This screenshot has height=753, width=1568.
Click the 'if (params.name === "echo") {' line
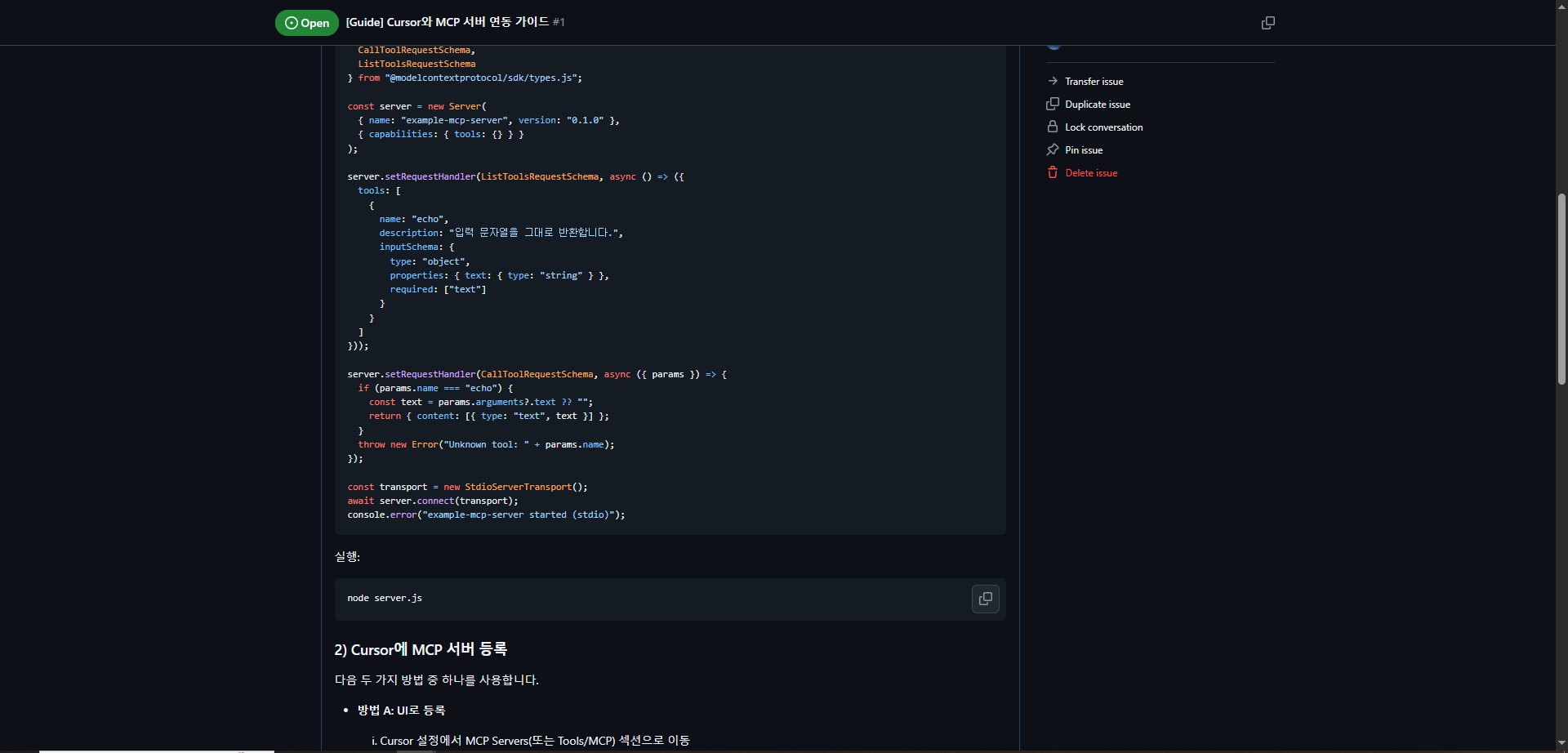click(435, 389)
